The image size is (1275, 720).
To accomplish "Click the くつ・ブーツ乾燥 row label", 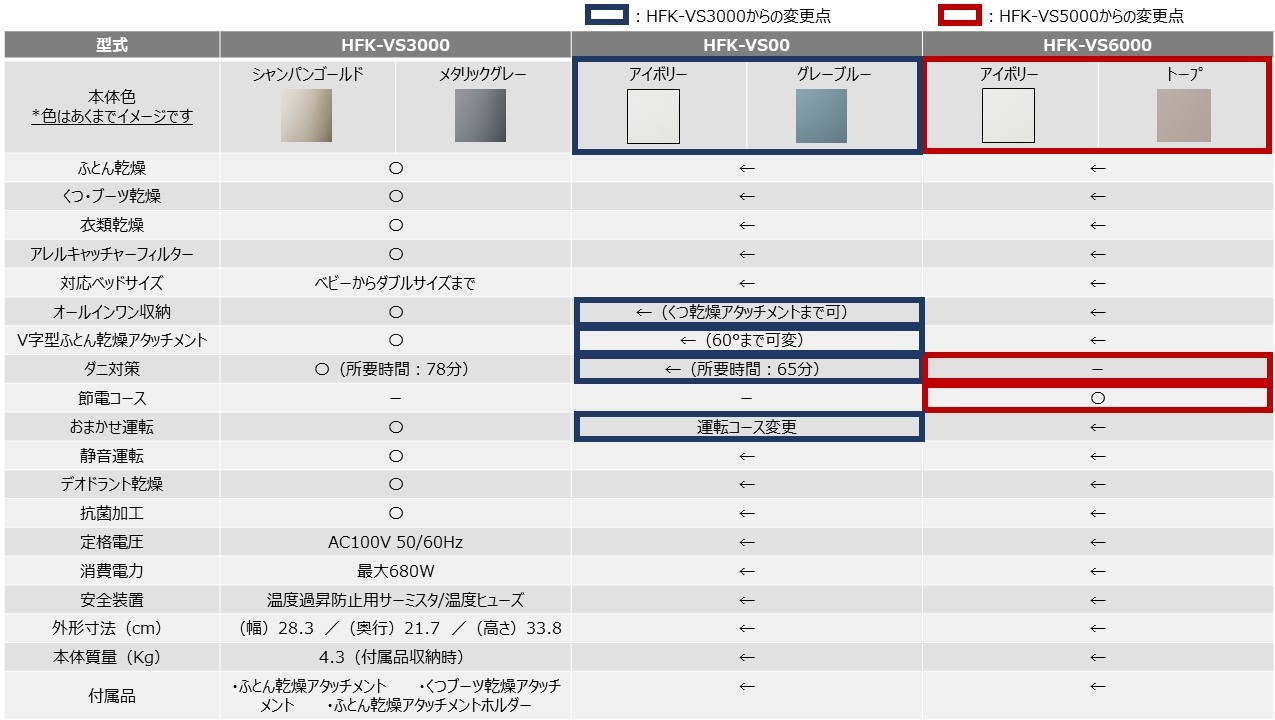I will pyautogui.click(x=112, y=196).
